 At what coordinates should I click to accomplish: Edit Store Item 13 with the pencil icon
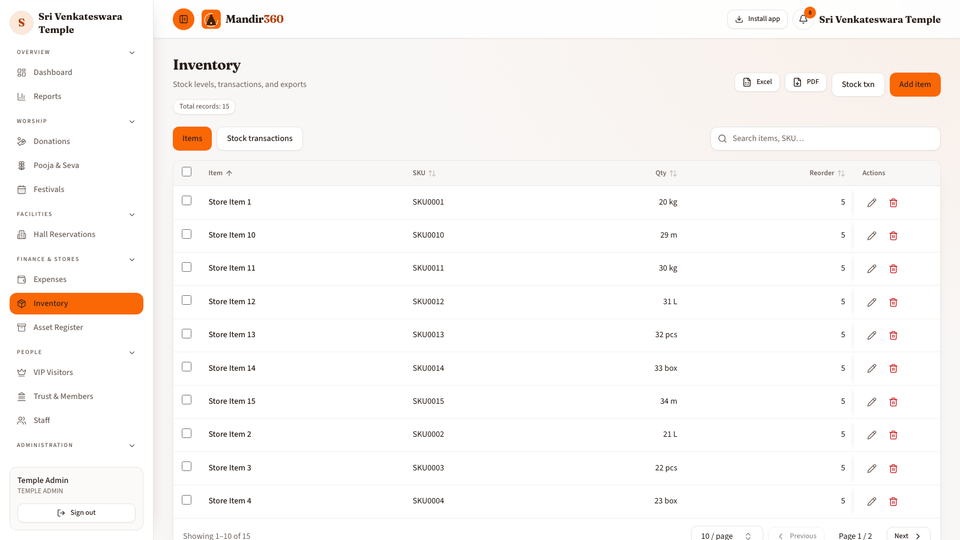pyautogui.click(x=872, y=336)
